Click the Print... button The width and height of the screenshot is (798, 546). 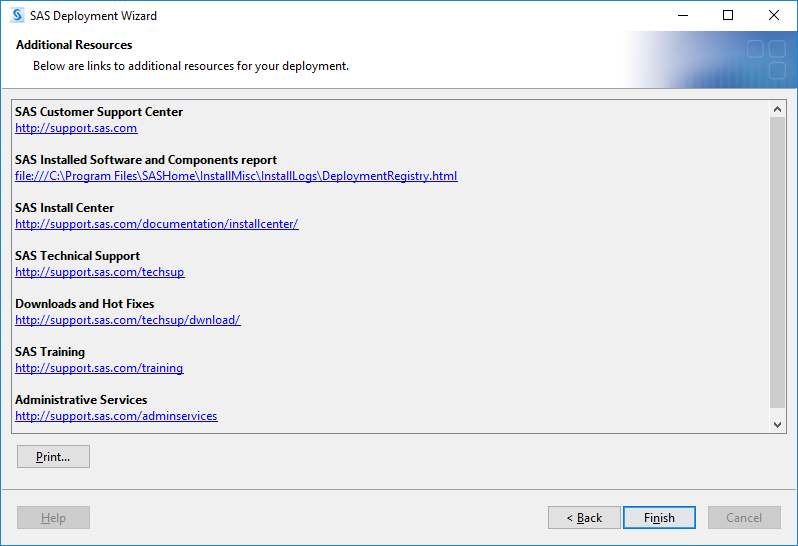[x=53, y=456]
